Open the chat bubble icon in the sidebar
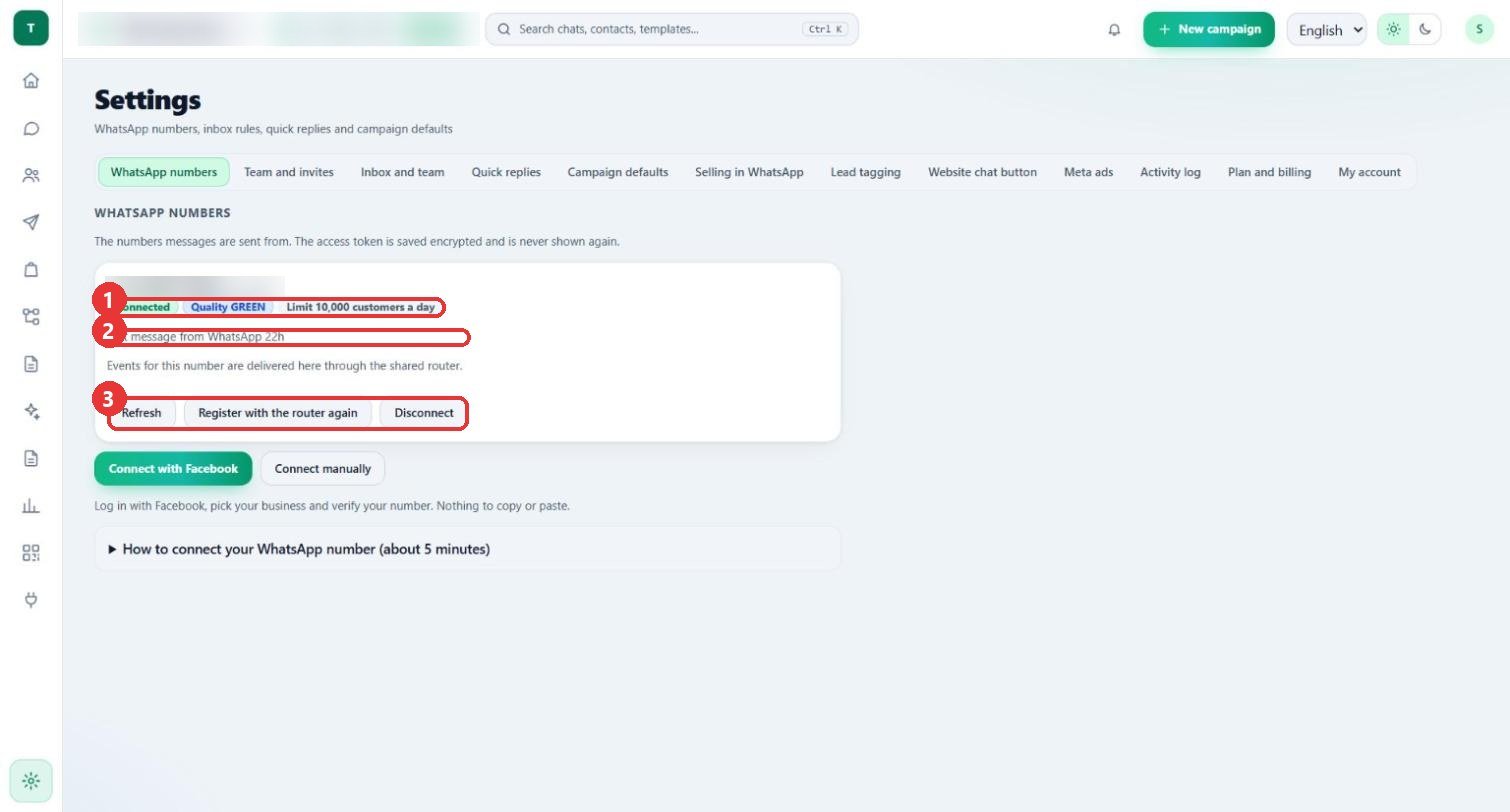Screen dimensions: 1510x812 [x=31, y=128]
